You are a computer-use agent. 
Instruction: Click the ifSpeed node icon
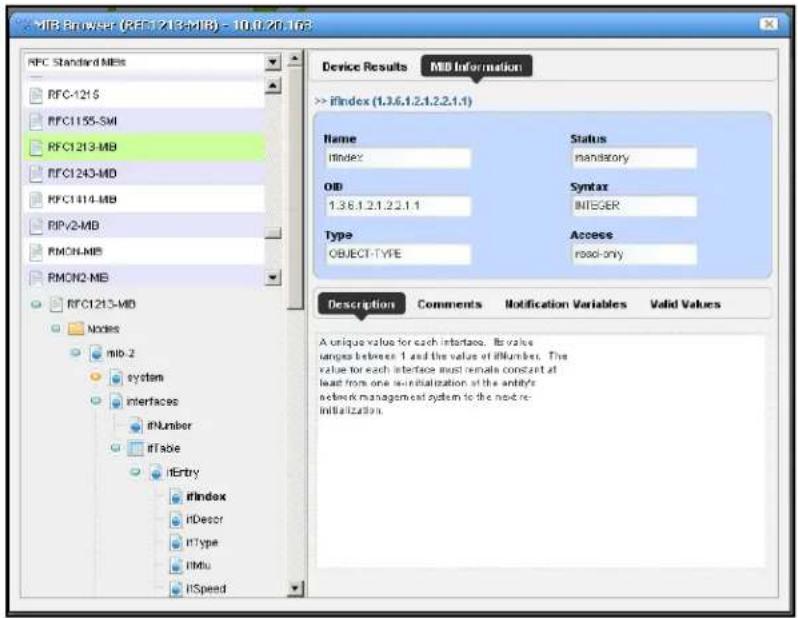click(x=176, y=589)
